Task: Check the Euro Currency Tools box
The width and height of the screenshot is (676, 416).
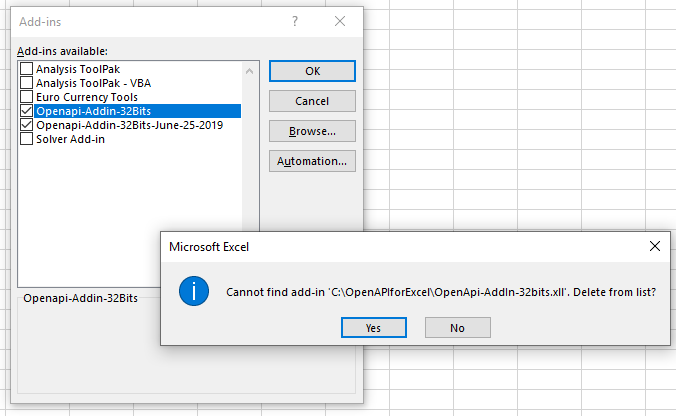Action: [27, 97]
